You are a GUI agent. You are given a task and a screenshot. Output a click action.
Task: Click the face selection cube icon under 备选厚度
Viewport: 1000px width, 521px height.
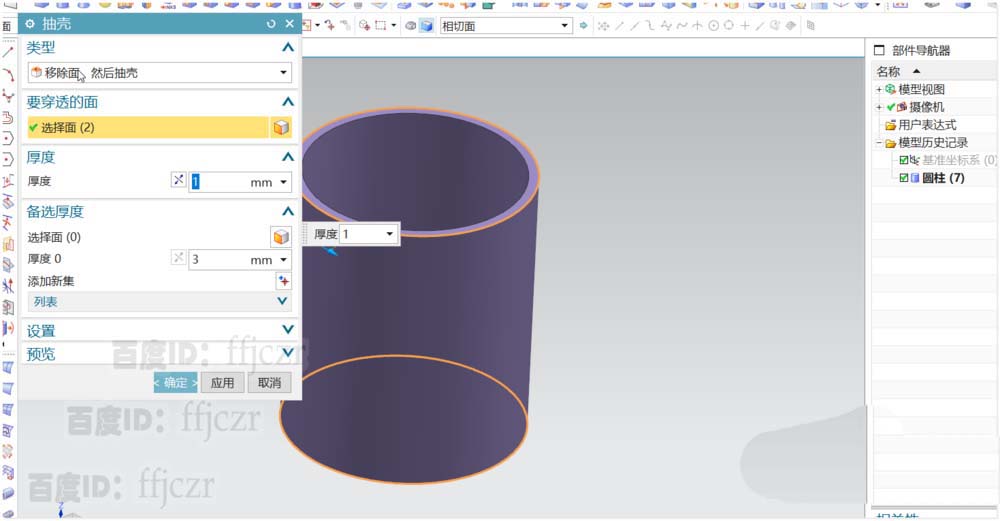(x=281, y=237)
